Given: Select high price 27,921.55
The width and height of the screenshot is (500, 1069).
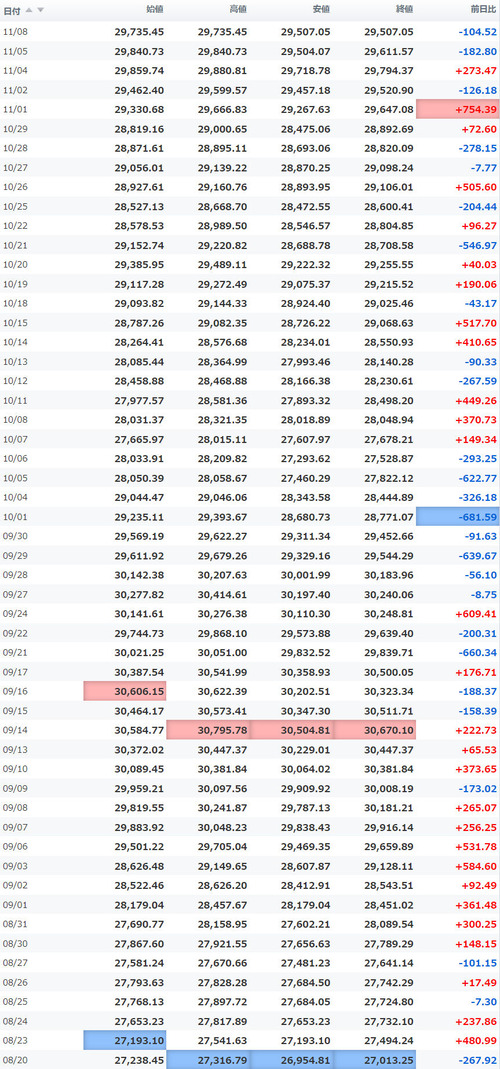Looking at the screenshot, I should [x=222, y=944].
